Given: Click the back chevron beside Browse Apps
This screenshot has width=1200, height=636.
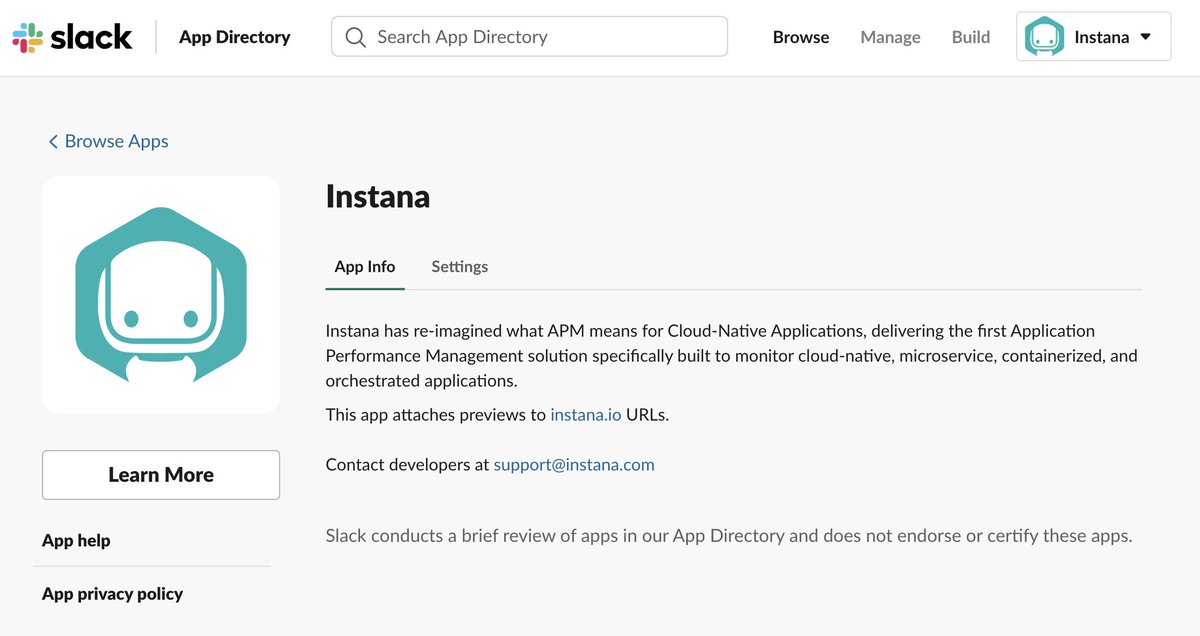Looking at the screenshot, I should pyautogui.click(x=52, y=141).
